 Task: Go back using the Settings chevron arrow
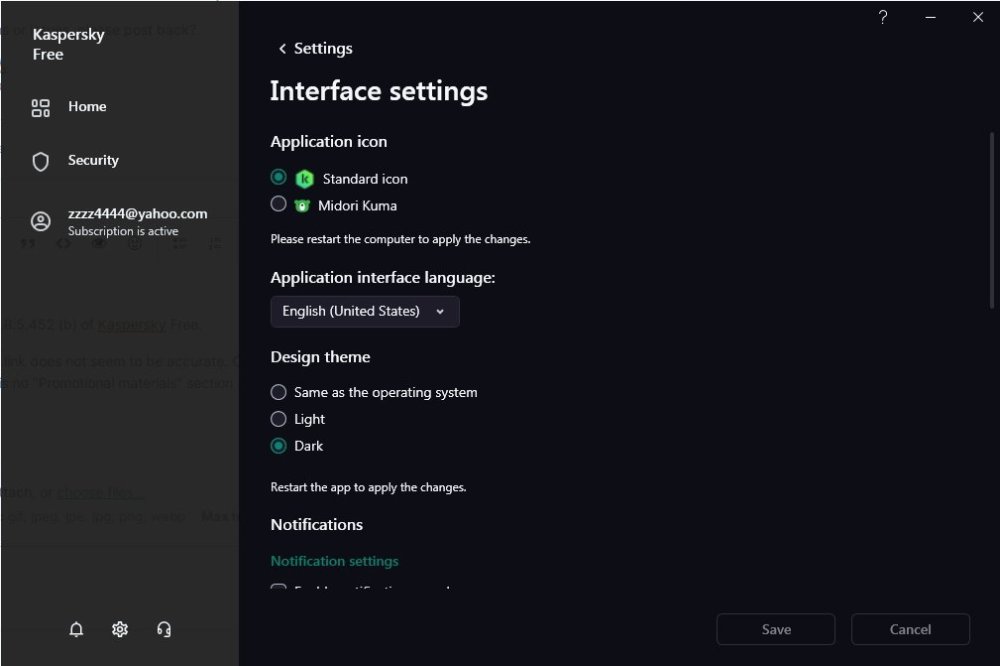[x=282, y=48]
